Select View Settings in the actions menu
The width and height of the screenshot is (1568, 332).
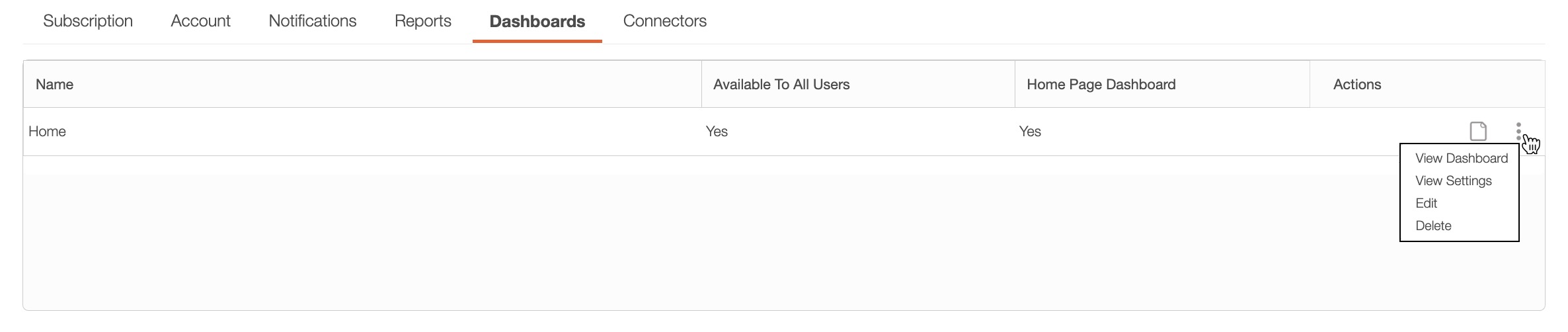[1453, 181]
